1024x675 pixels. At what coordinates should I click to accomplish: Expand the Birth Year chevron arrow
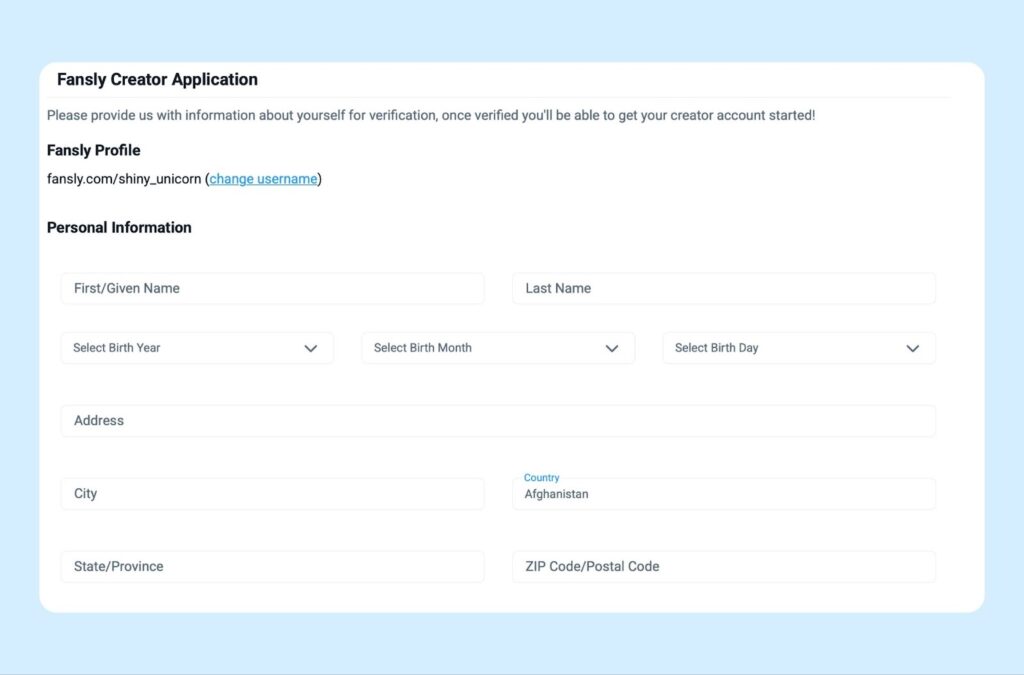311,347
